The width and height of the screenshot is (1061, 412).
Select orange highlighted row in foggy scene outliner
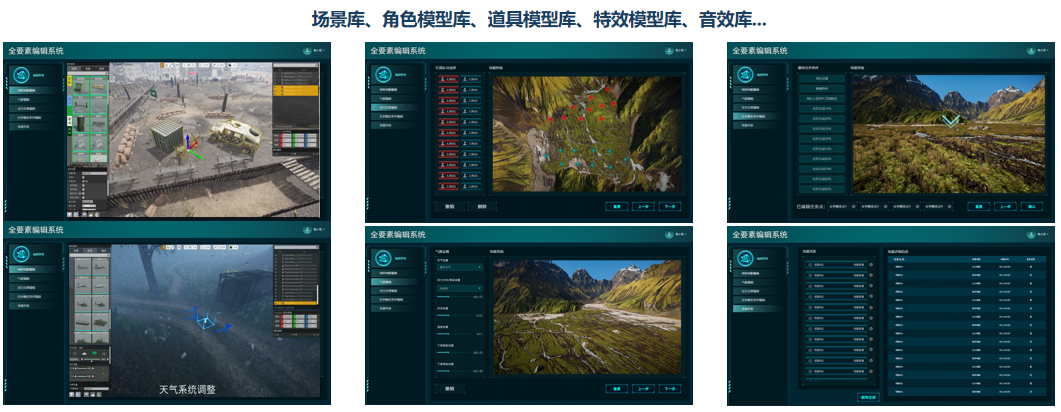(x=295, y=303)
